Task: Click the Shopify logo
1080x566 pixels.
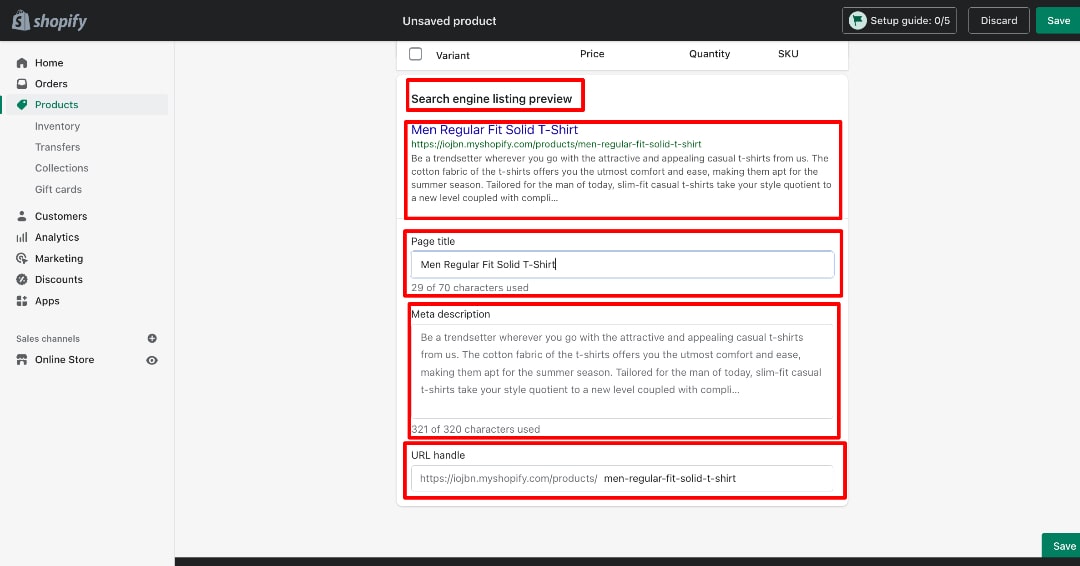Action: click(50, 21)
